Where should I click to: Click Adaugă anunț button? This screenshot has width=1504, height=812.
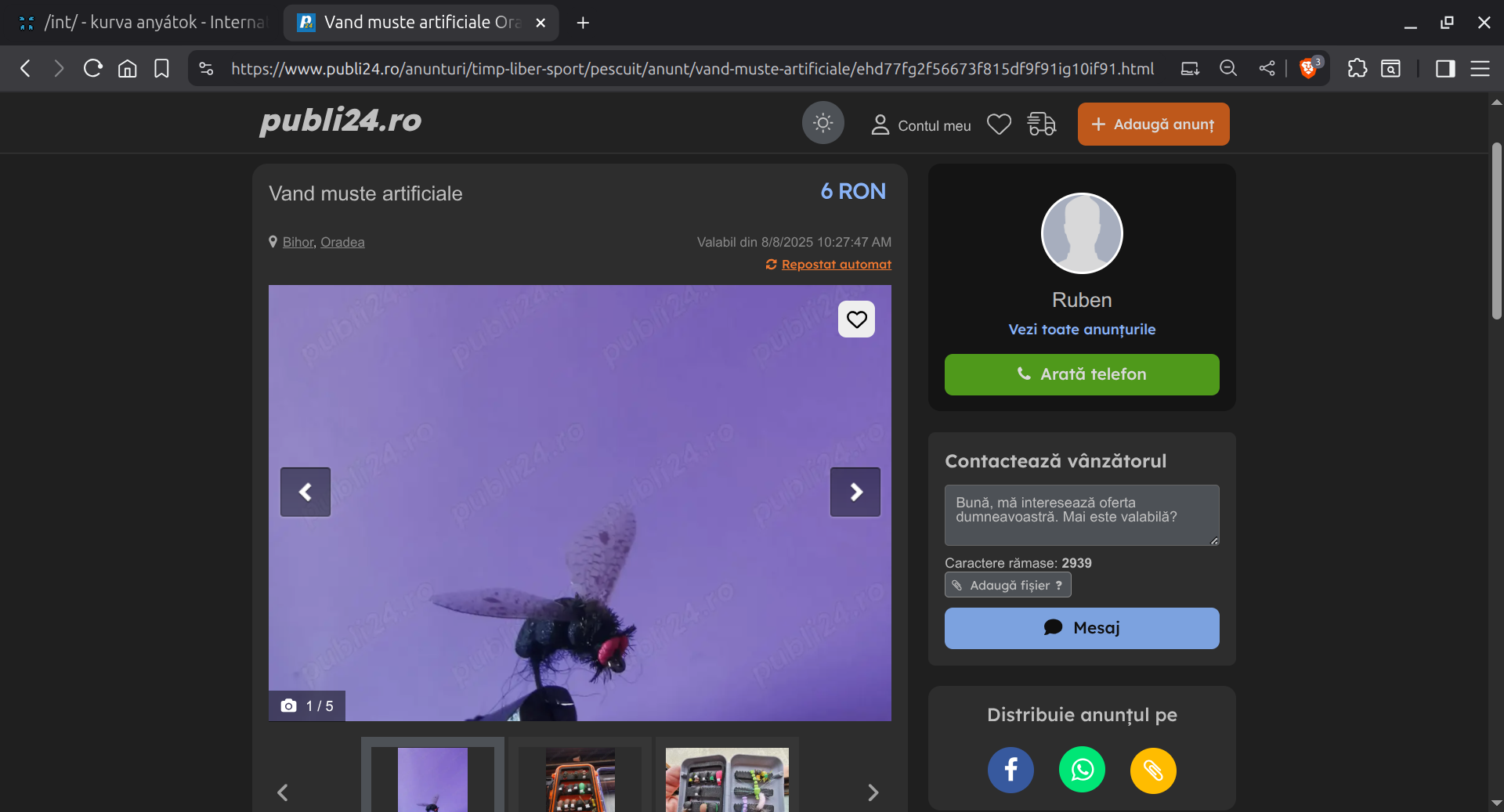pyautogui.click(x=1153, y=124)
